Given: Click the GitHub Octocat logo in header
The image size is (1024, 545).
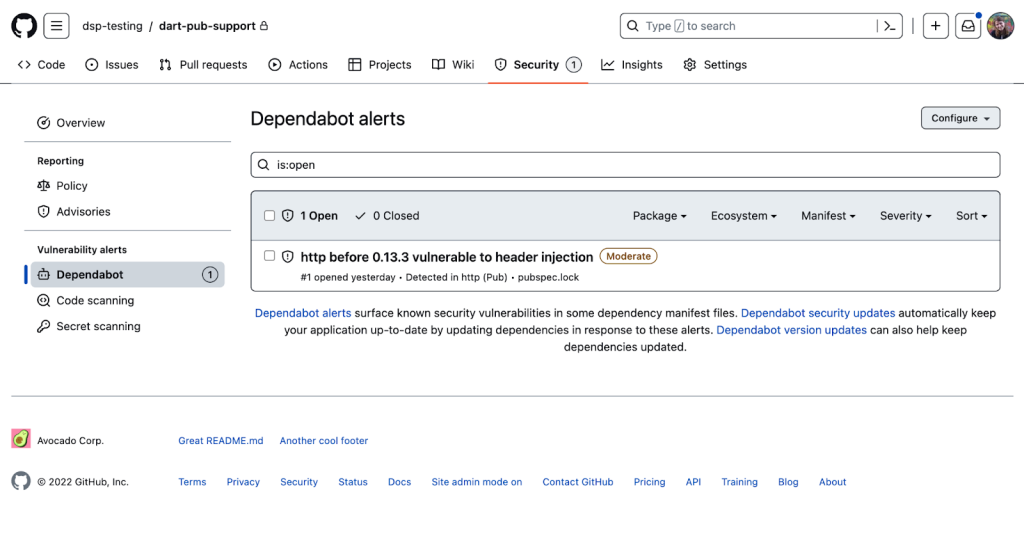Looking at the screenshot, I should 24,26.
